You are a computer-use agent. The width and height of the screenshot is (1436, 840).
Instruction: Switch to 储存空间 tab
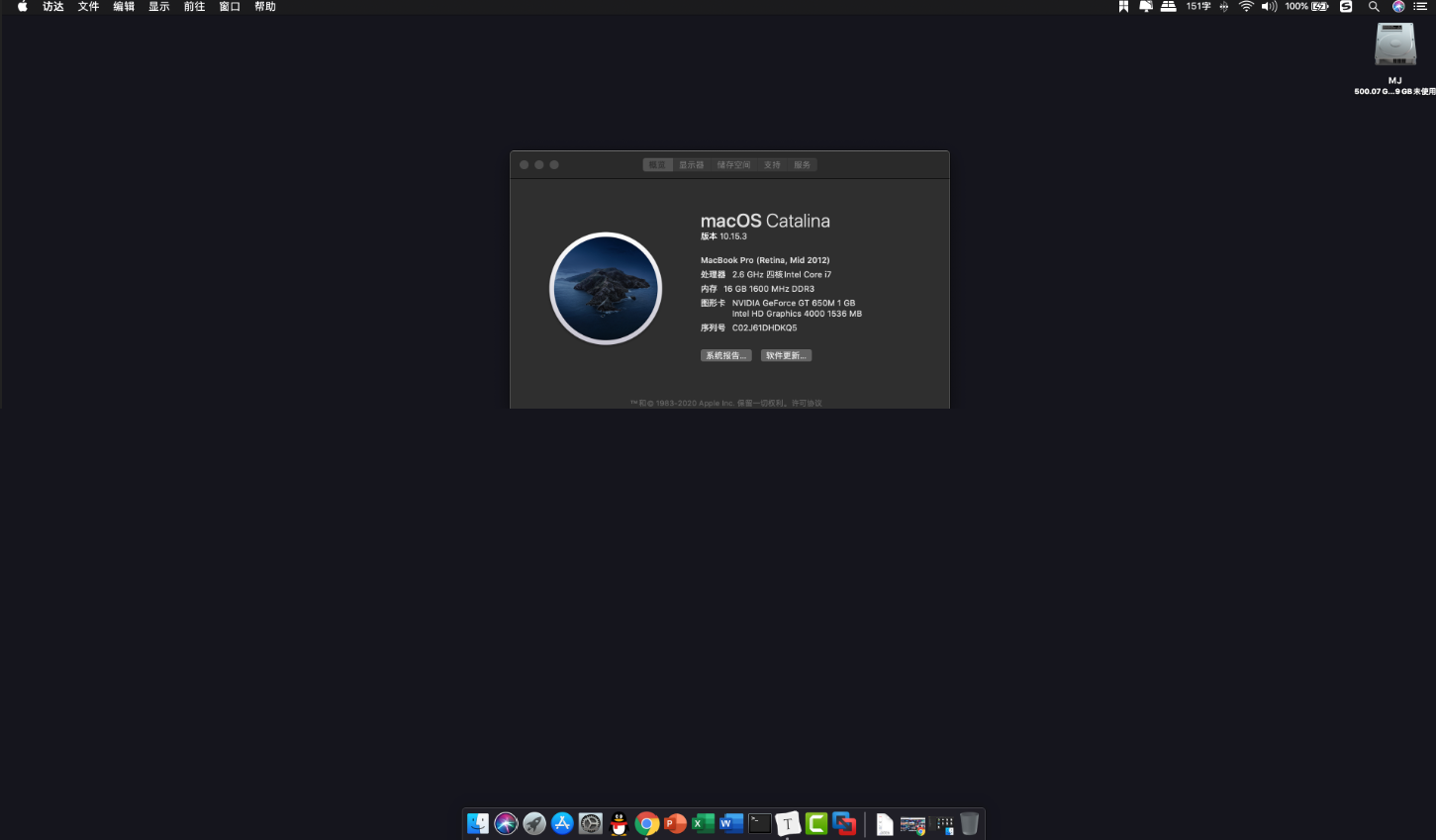733,165
